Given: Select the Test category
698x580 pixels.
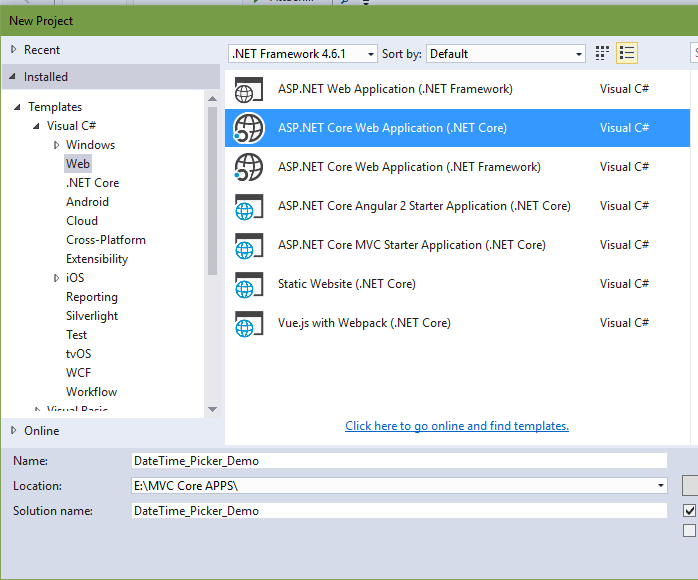Looking at the screenshot, I should [76, 335].
